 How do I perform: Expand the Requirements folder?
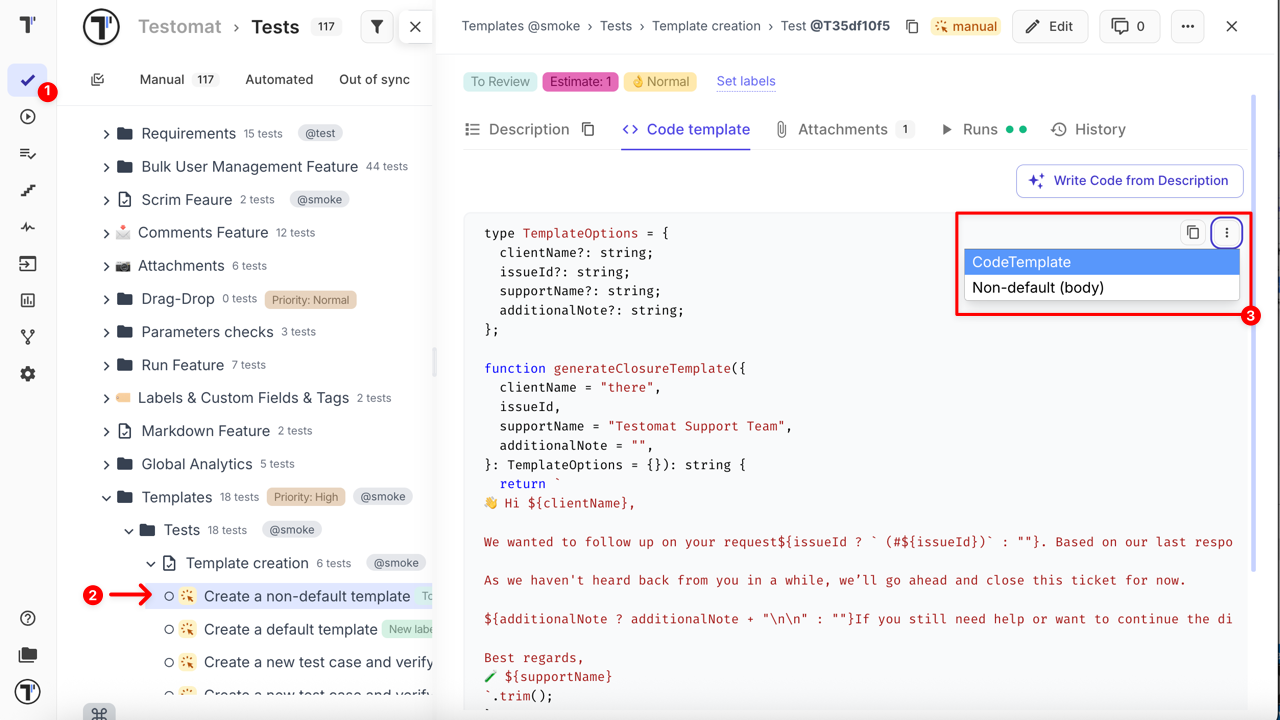[x=105, y=133]
